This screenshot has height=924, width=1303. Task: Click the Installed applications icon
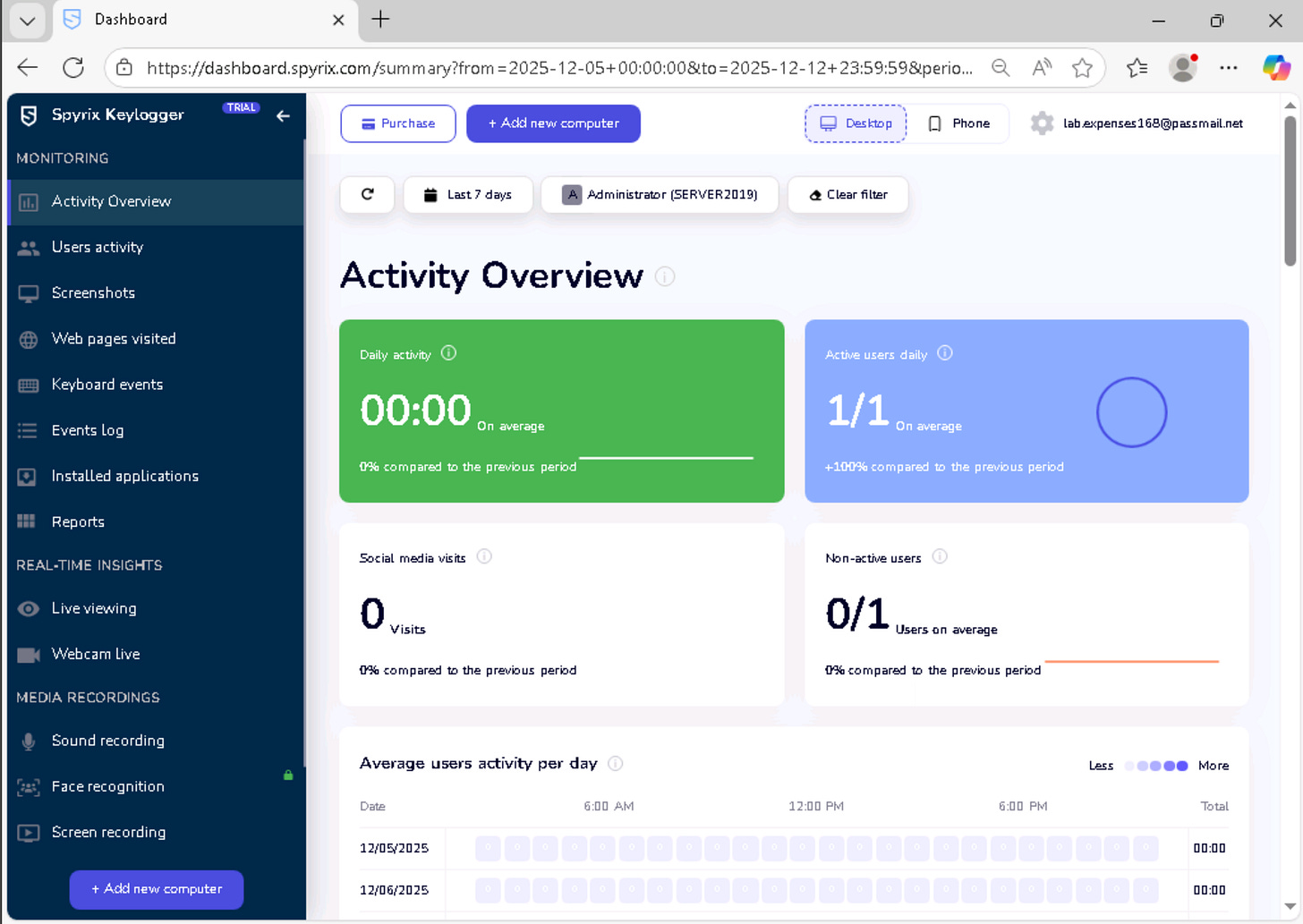28,477
